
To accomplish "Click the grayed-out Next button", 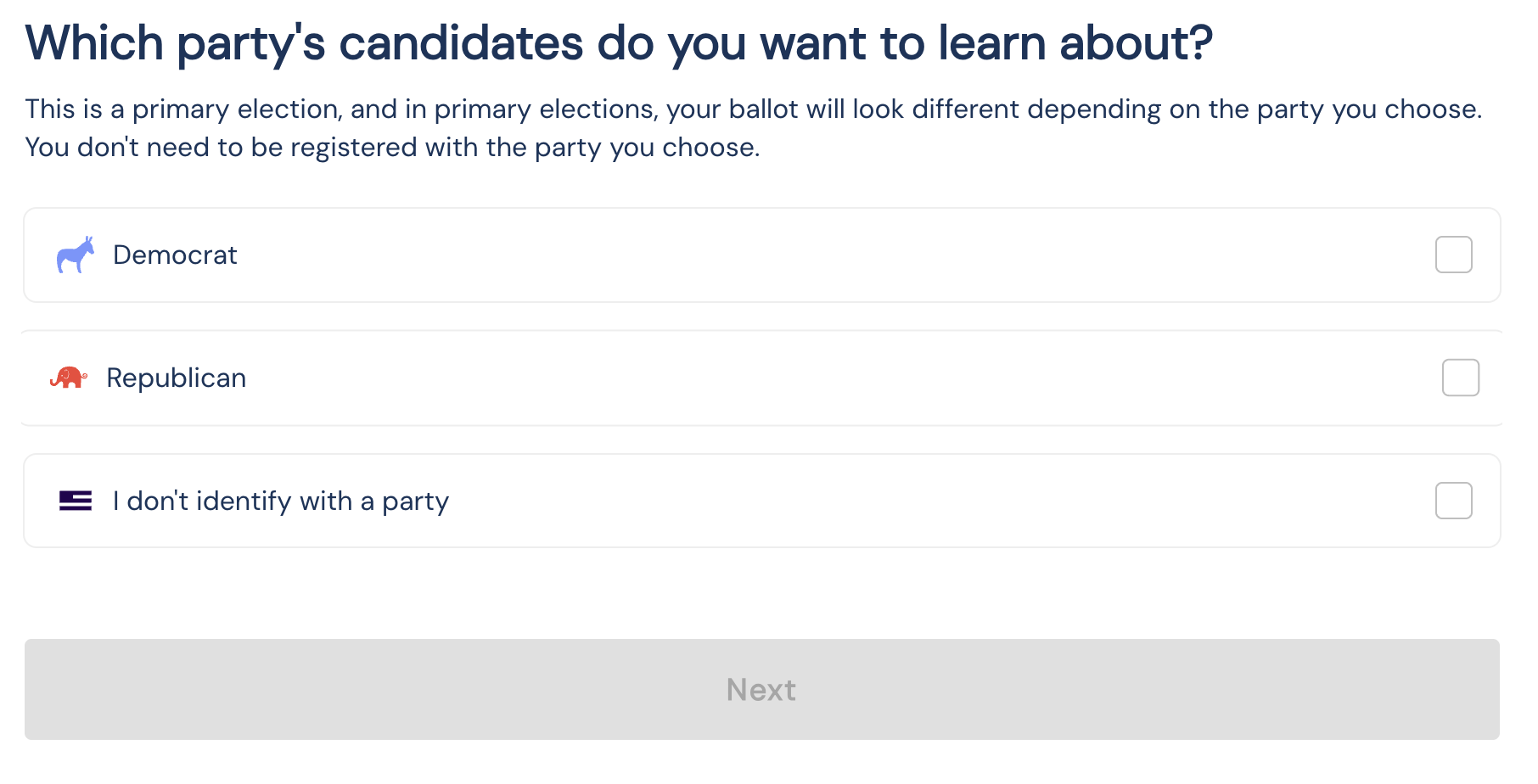I will coord(761,689).
